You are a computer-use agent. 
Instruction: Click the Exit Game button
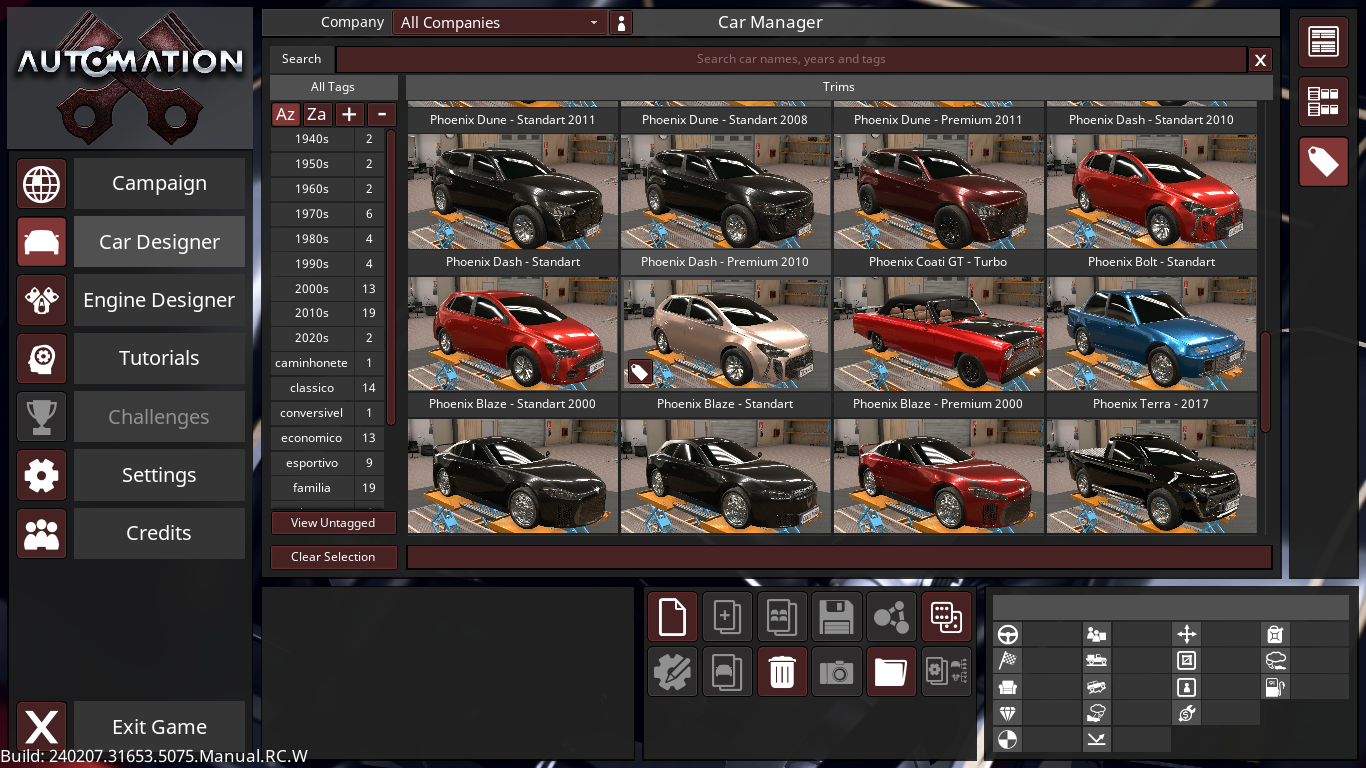[x=159, y=727]
